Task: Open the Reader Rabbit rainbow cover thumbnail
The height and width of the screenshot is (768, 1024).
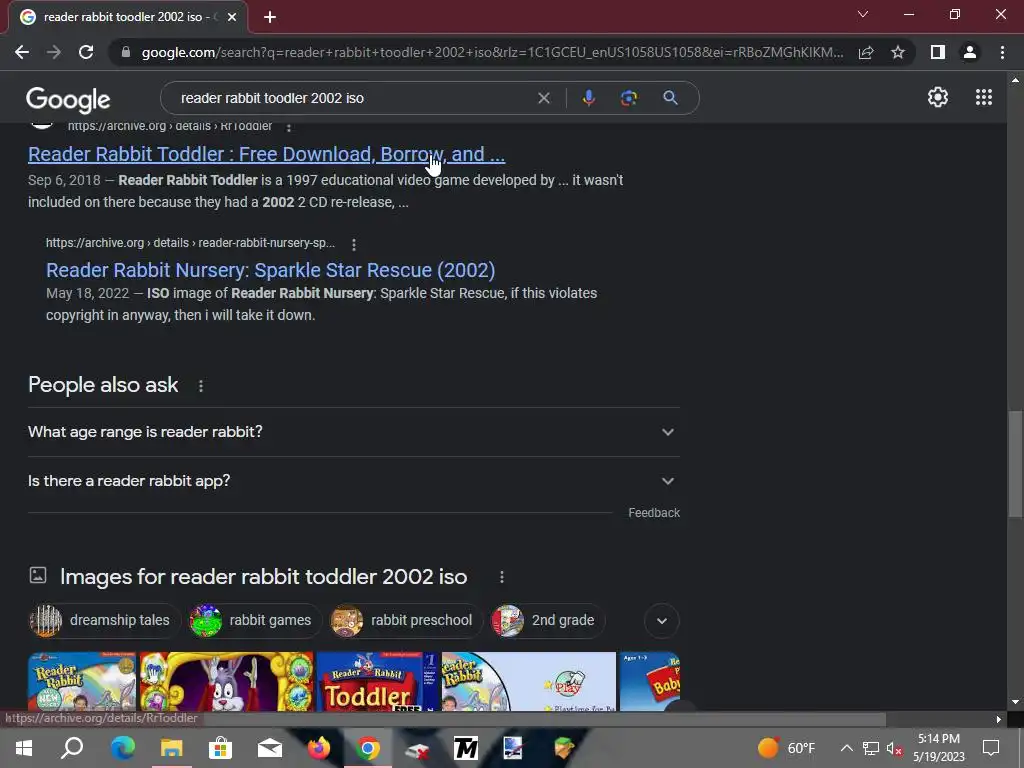Action: point(82,681)
